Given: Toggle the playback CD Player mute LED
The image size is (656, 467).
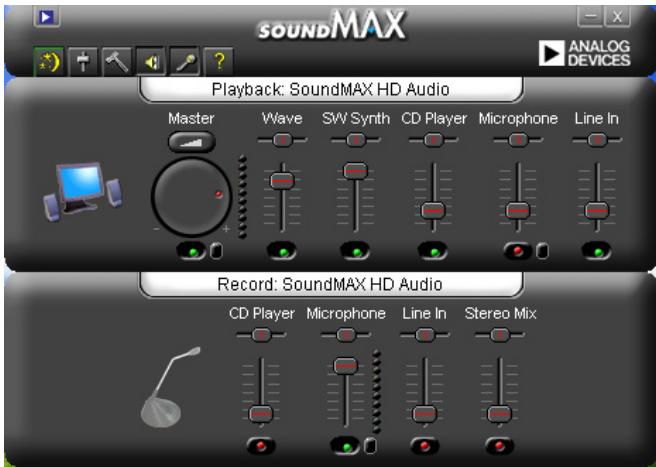Looking at the screenshot, I should tap(433, 251).
